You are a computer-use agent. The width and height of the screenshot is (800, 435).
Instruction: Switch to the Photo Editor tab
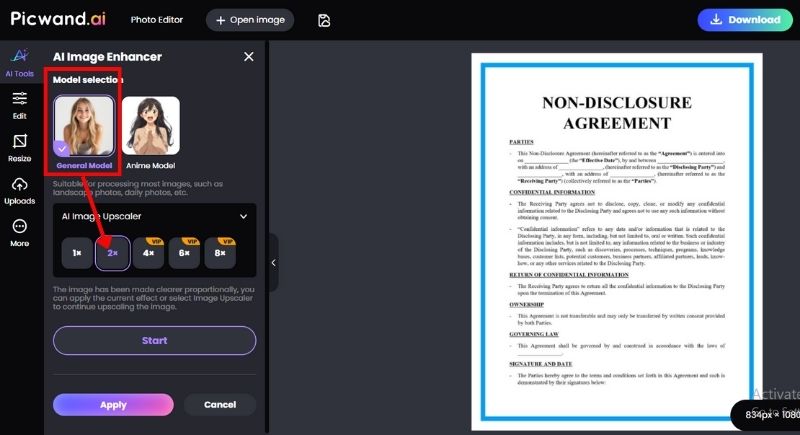tap(157, 20)
